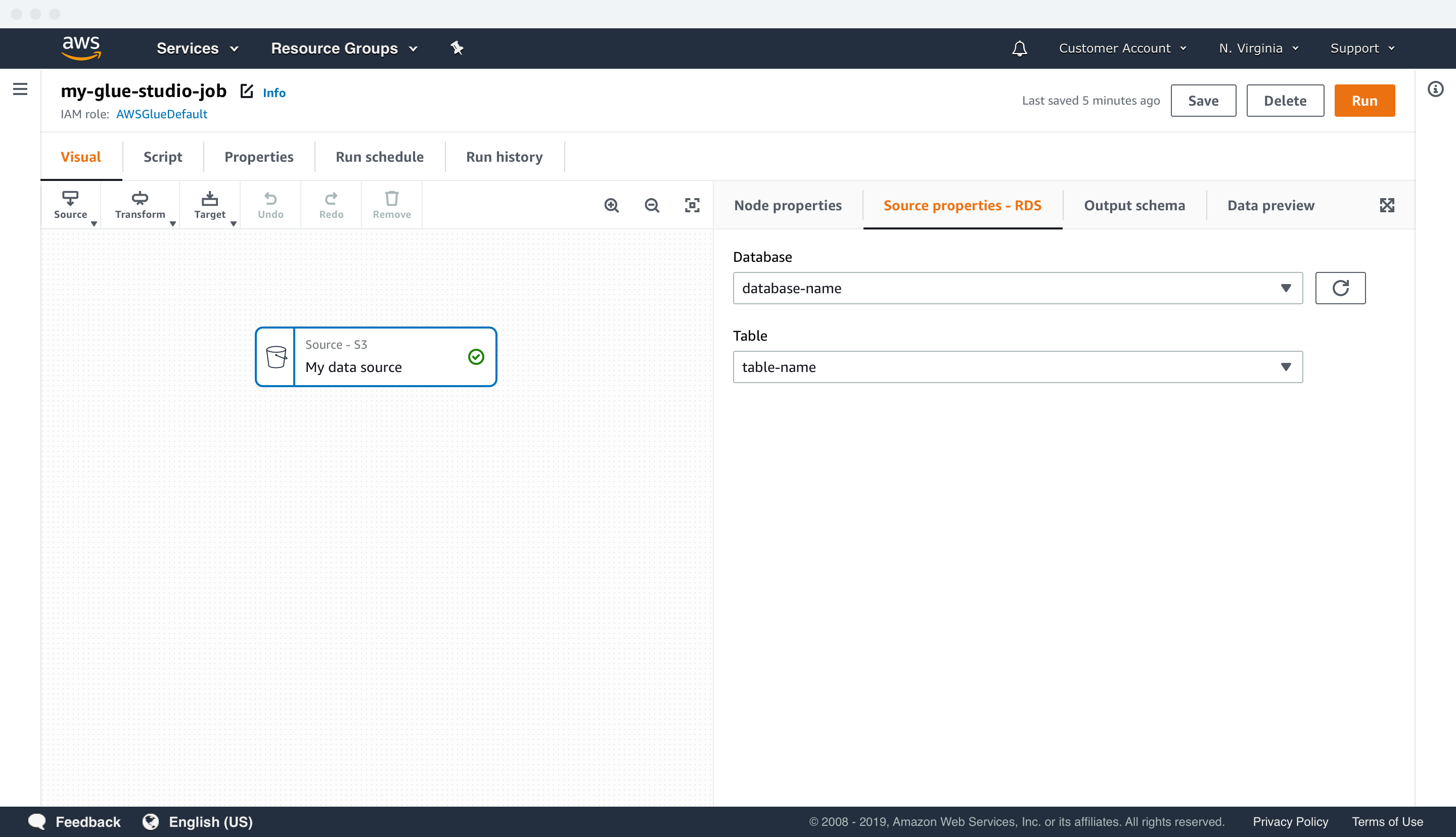Zoom out on the canvas

652,205
